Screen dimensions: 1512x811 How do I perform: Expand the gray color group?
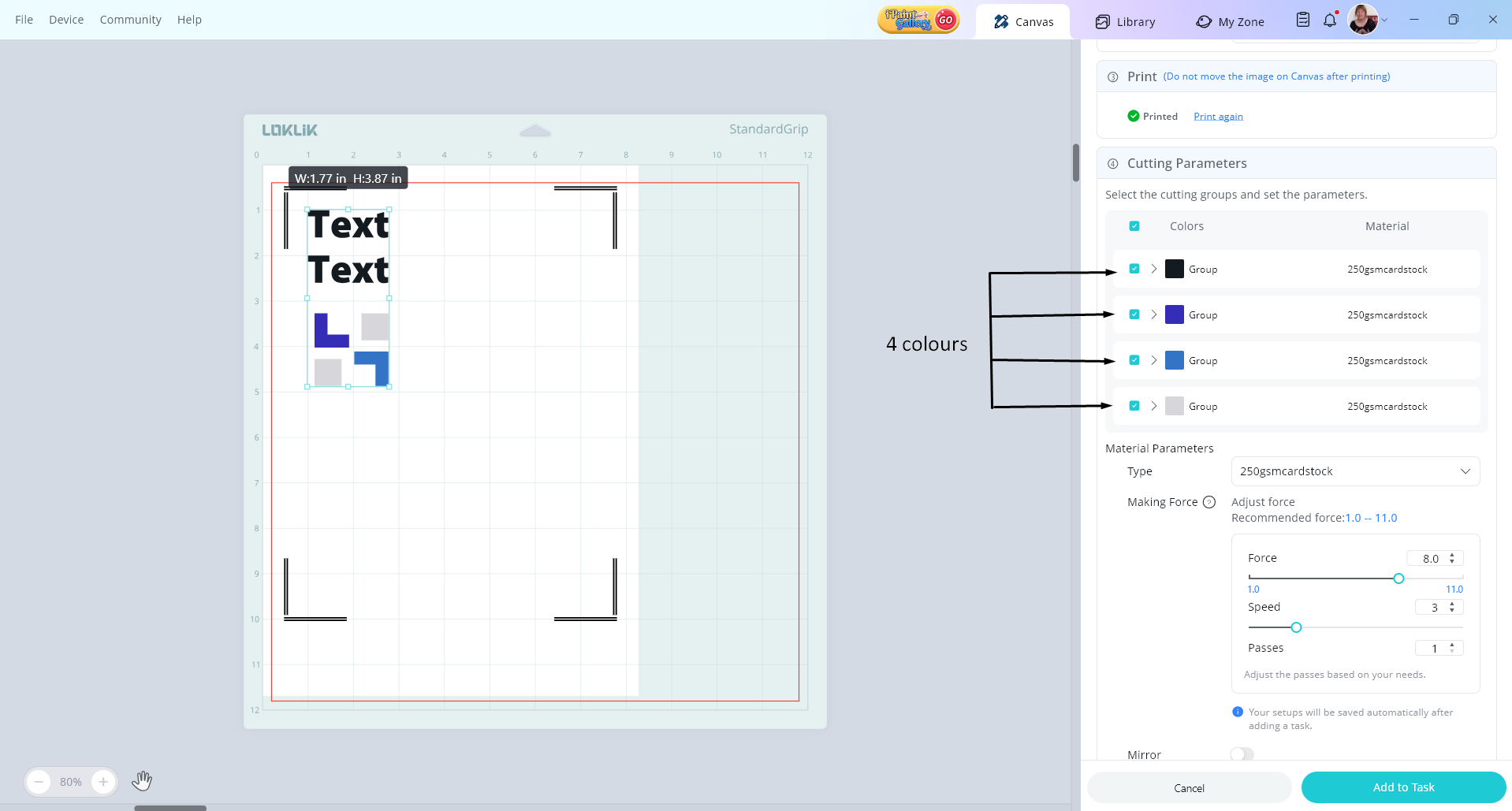(x=1154, y=406)
